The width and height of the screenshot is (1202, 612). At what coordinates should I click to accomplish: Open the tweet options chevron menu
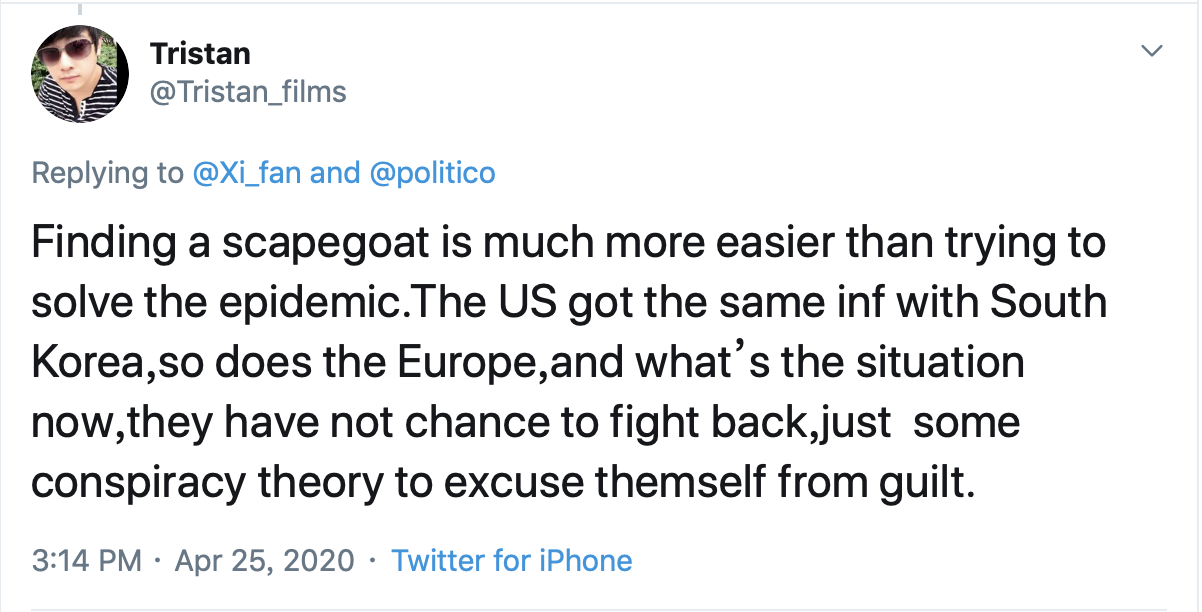(x=1154, y=51)
